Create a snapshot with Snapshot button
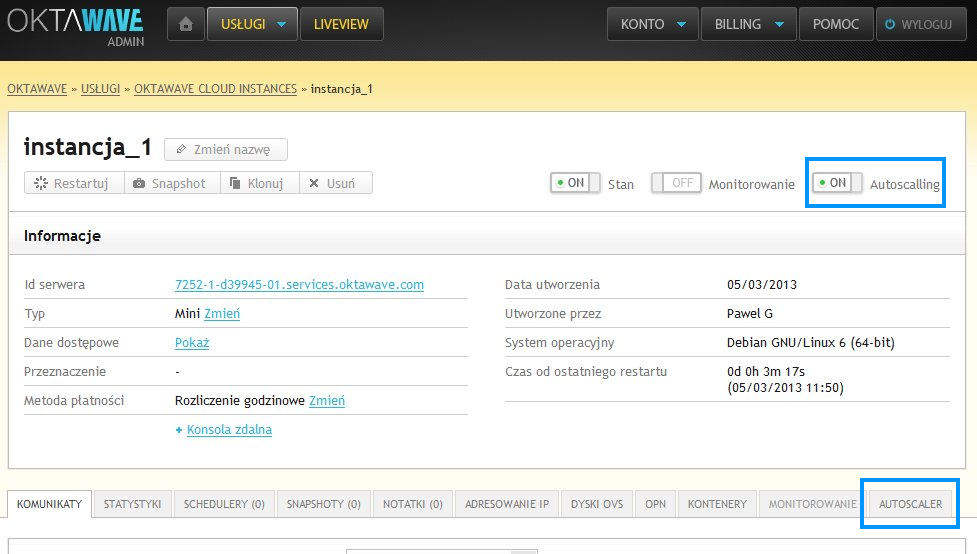Viewport: 977px width, 554px height. point(173,183)
